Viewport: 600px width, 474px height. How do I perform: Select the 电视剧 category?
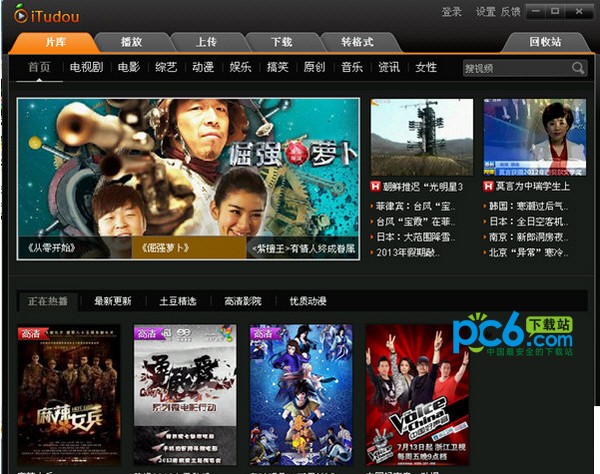tap(86, 67)
